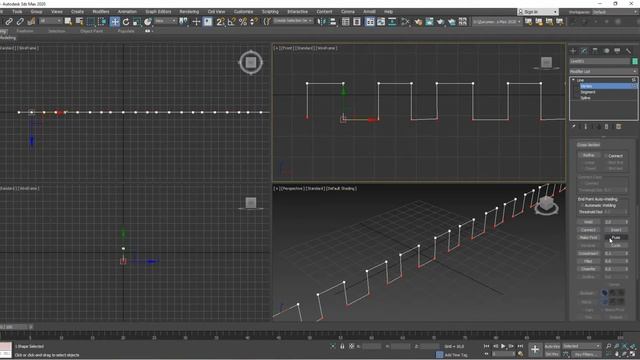Open the Help menu
The width and height of the screenshot is (640, 360).
click(x=389, y=12)
